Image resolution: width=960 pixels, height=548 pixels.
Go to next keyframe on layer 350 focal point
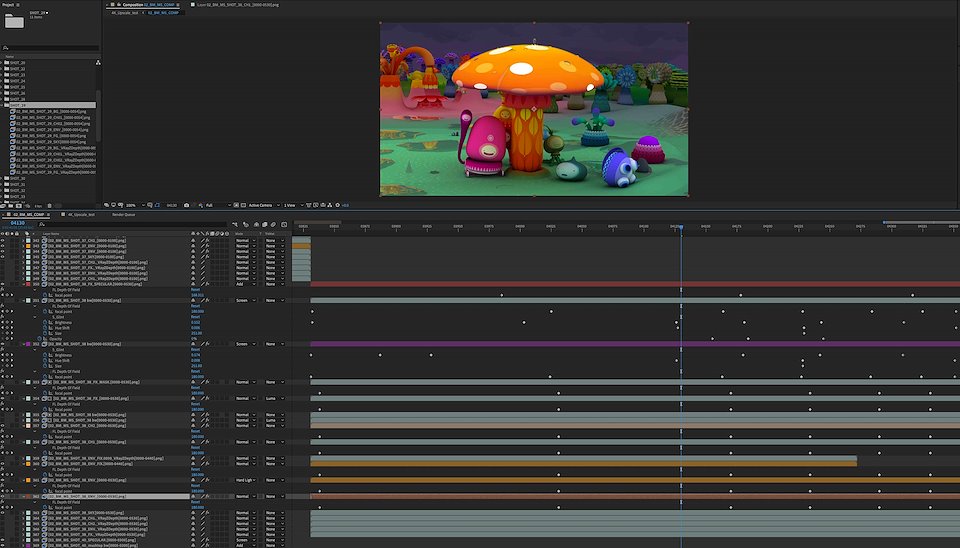(12, 295)
